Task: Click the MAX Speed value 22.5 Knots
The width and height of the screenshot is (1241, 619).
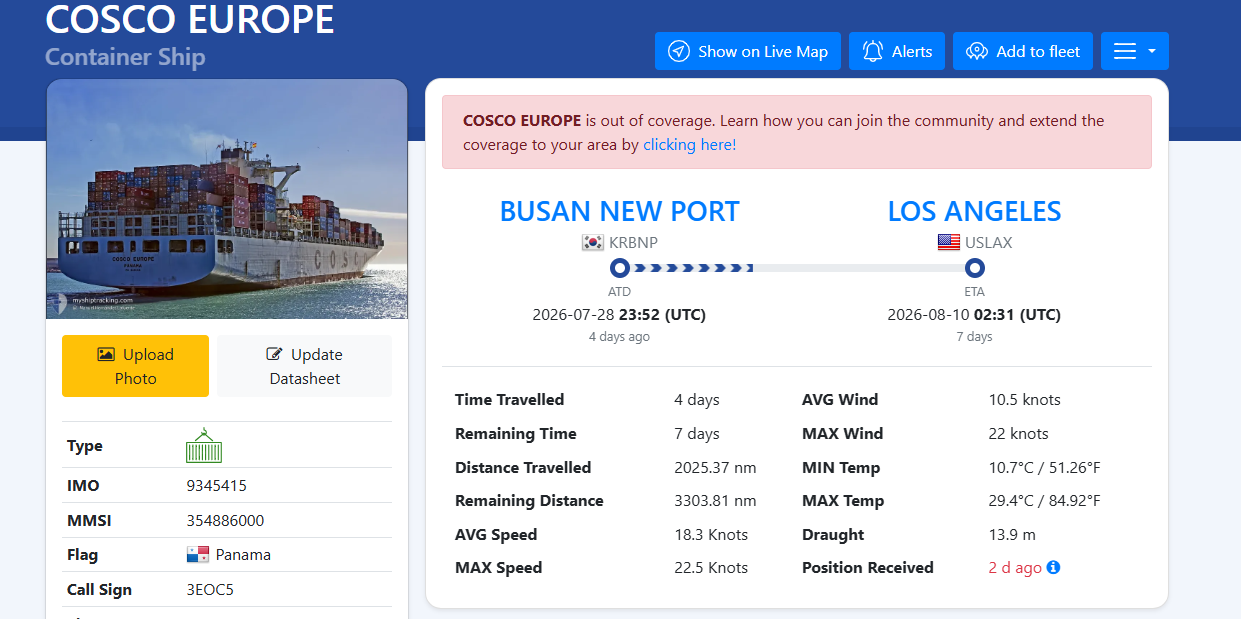Action: point(711,567)
